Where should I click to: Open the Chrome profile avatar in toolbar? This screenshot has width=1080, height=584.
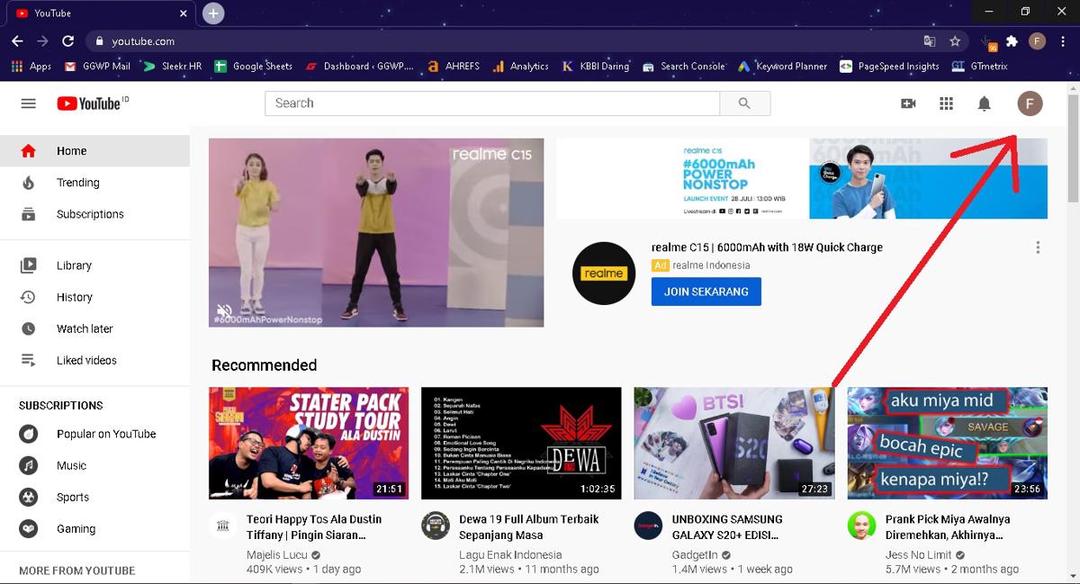pos(1037,41)
